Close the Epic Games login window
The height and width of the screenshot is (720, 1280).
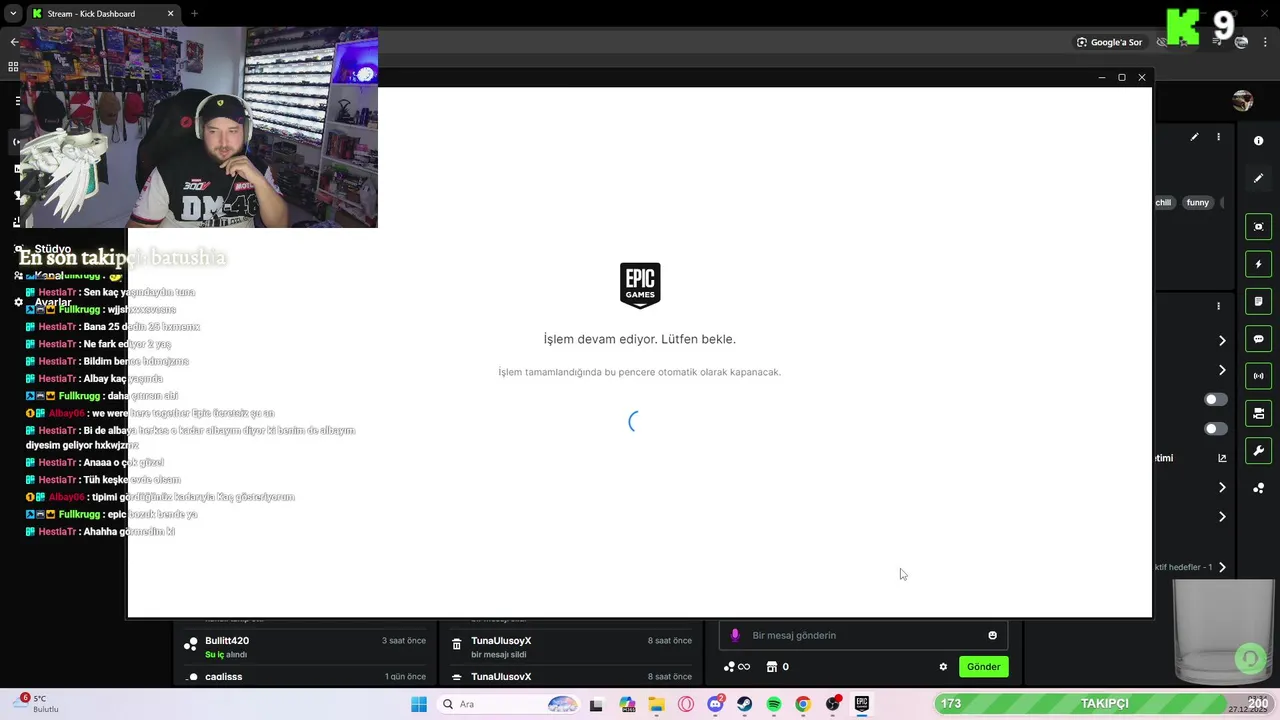coord(1141,77)
